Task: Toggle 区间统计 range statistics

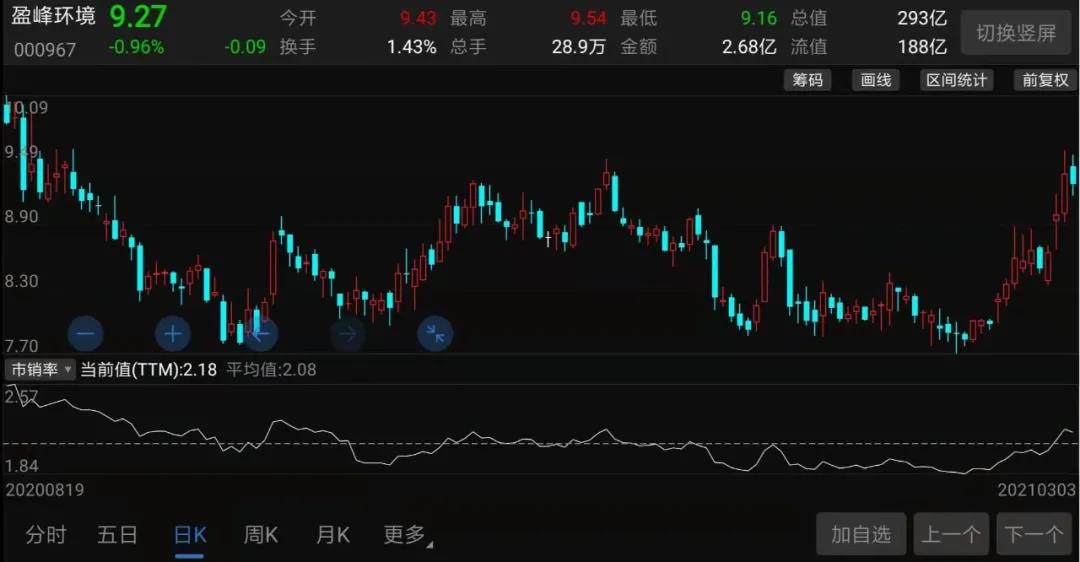Action: click(x=956, y=80)
